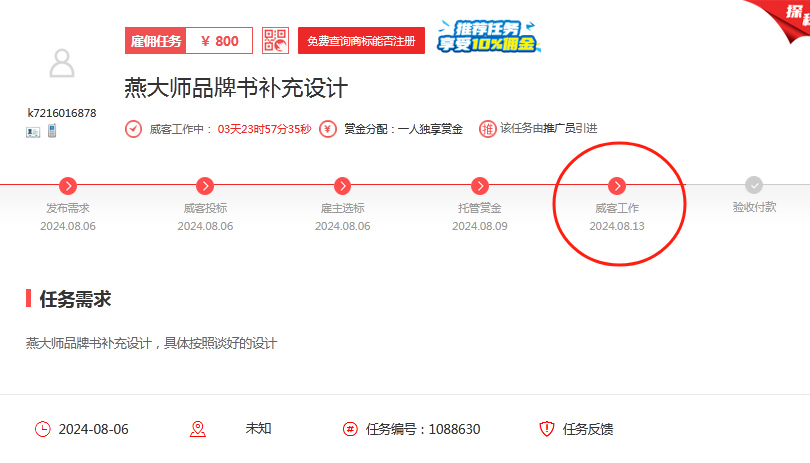Click the date 2024.08.13 under 威客工作
The image size is (810, 463).
click(x=617, y=226)
